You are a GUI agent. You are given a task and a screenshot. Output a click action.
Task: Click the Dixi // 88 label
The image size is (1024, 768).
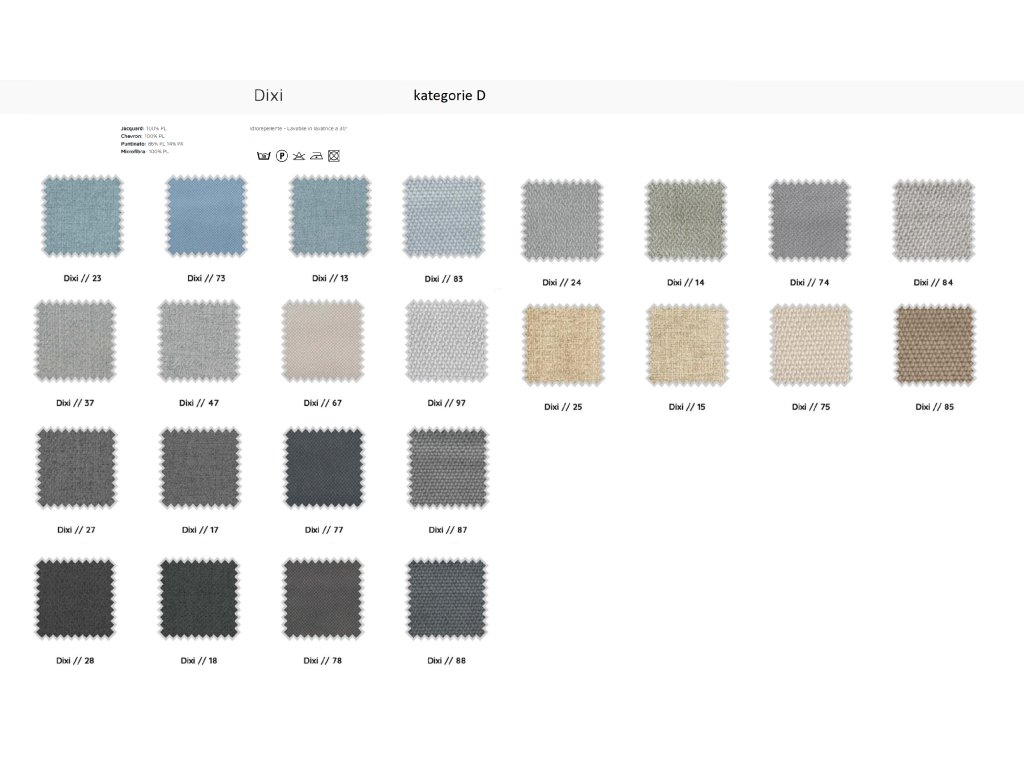pos(446,661)
